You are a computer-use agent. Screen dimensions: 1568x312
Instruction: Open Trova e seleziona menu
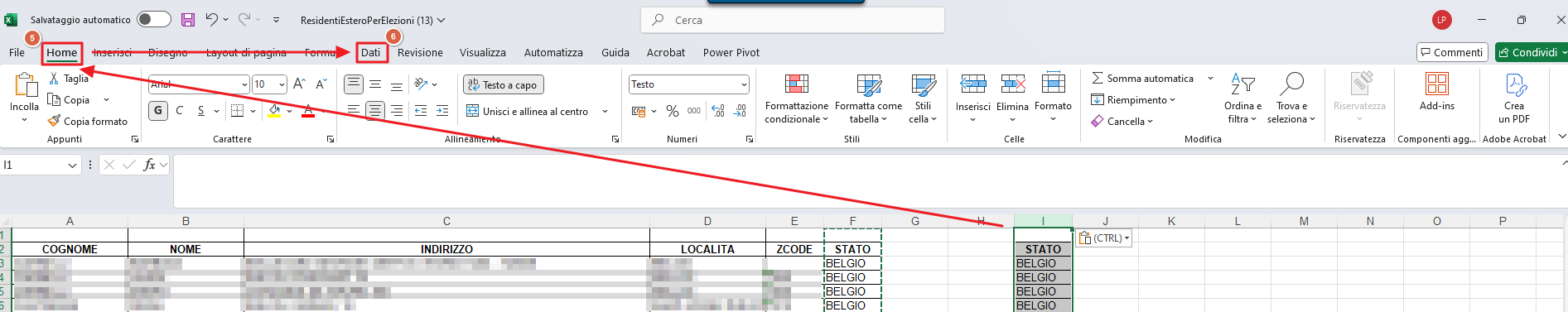point(1291,99)
